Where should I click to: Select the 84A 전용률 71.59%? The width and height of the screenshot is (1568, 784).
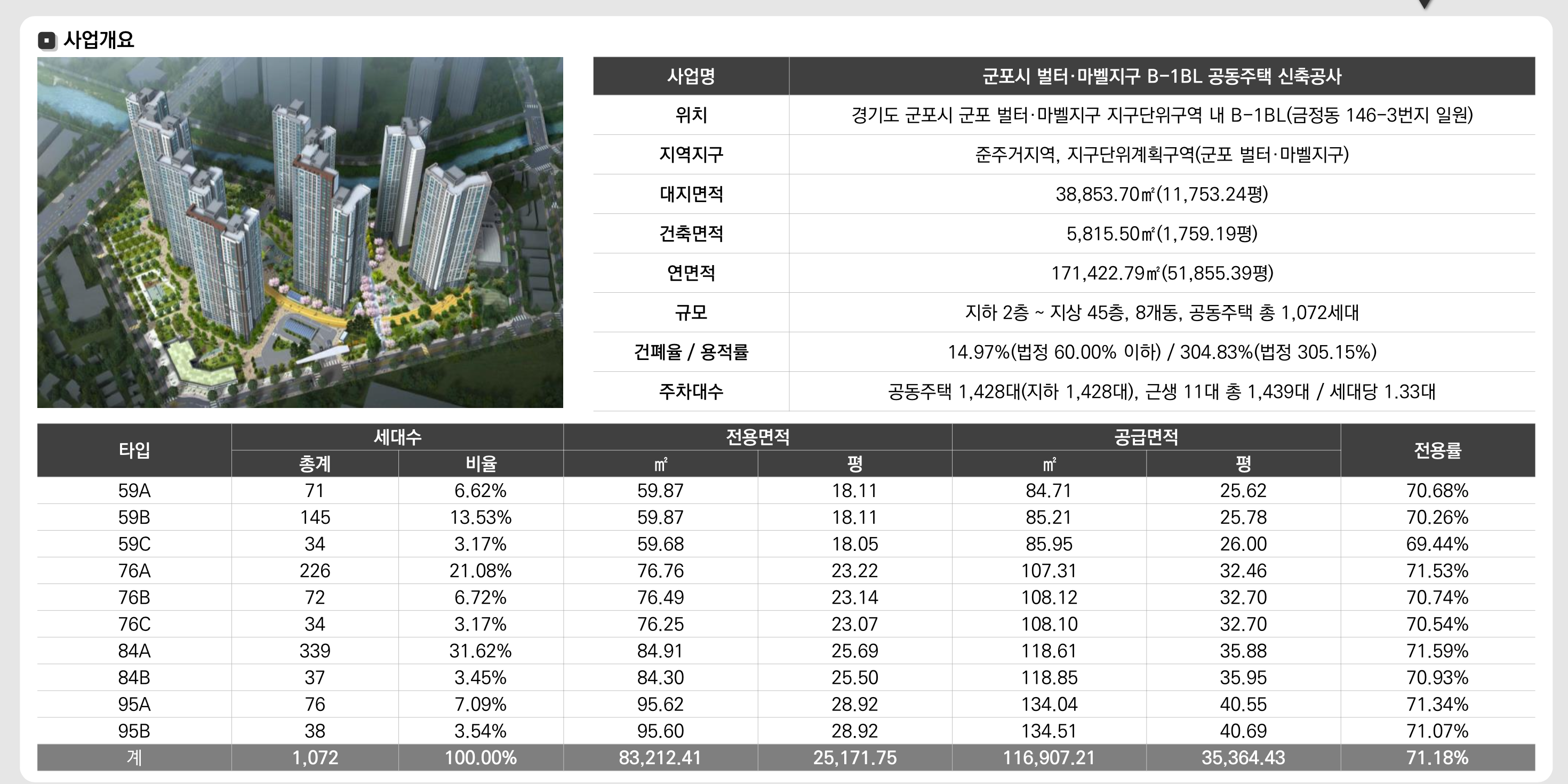1438,651
